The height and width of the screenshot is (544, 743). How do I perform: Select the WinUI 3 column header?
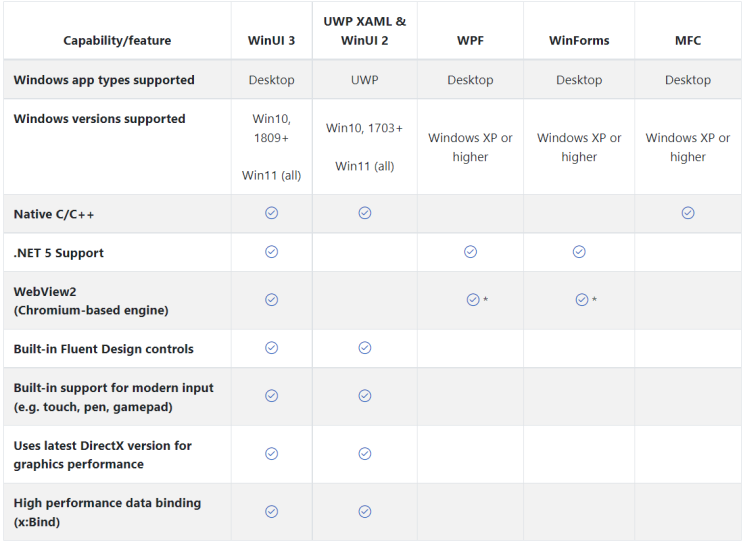[x=271, y=41]
